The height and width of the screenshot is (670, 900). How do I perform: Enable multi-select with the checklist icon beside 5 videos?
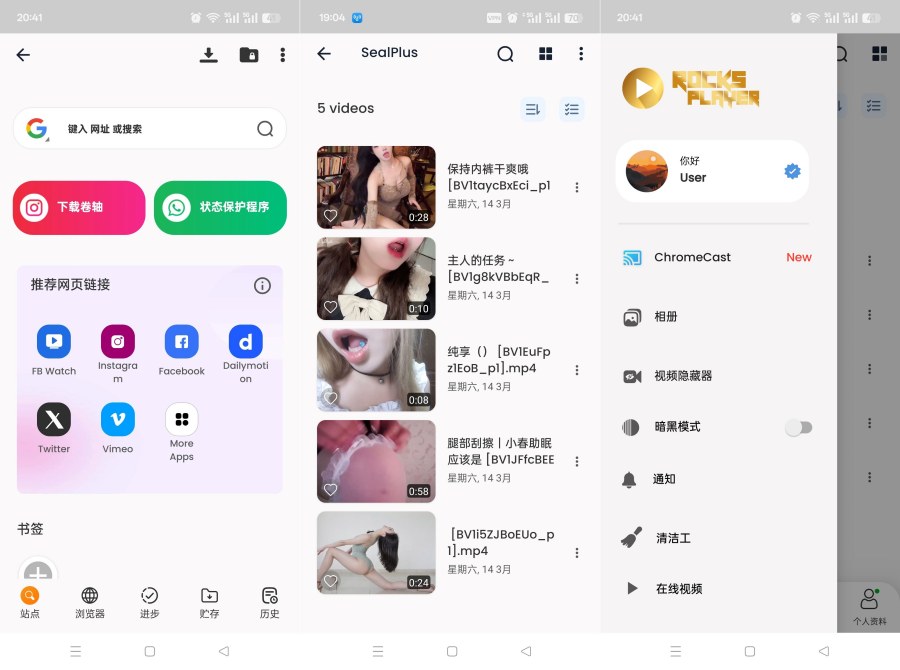coord(571,109)
